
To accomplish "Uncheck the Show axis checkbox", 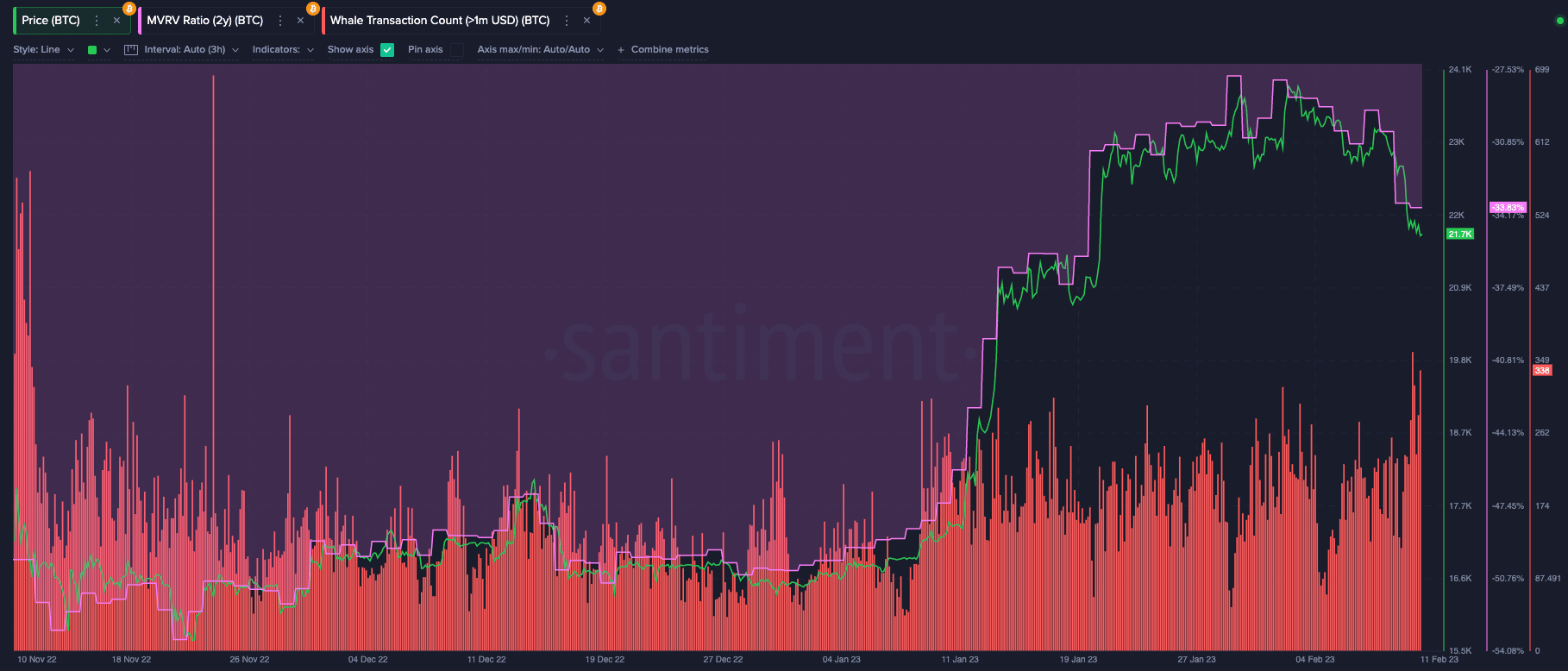I will tap(387, 50).
